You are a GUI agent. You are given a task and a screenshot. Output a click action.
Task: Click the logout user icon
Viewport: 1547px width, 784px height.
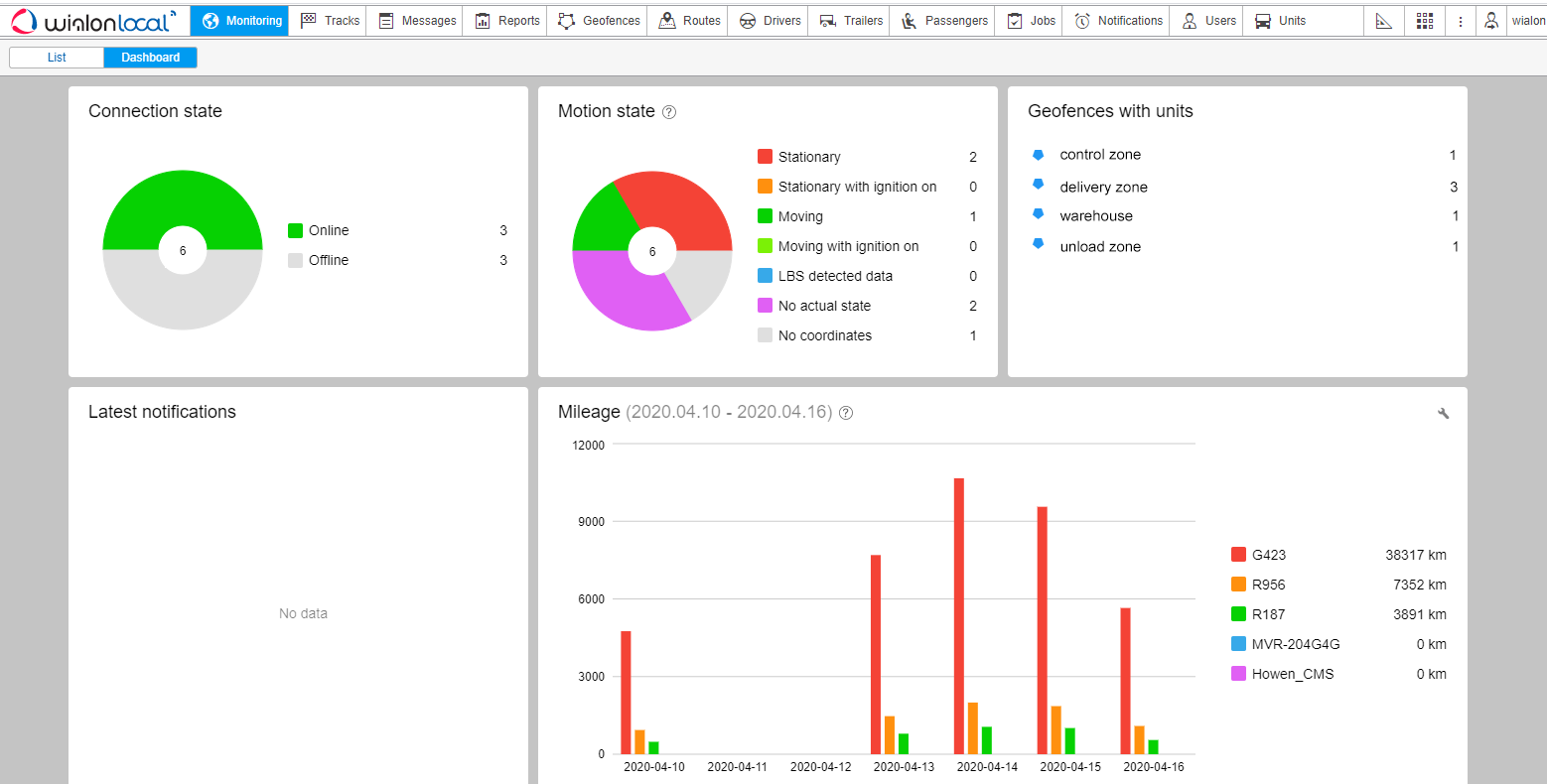[1490, 20]
